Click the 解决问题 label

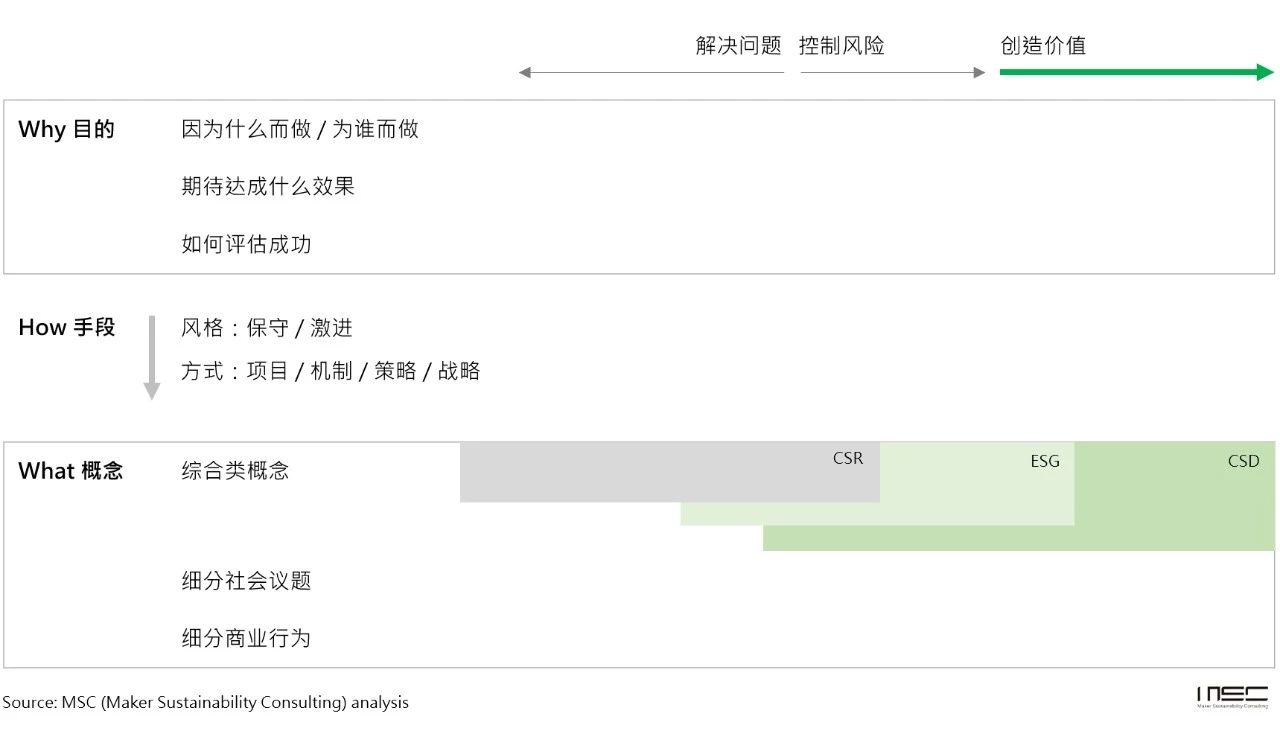[739, 45]
